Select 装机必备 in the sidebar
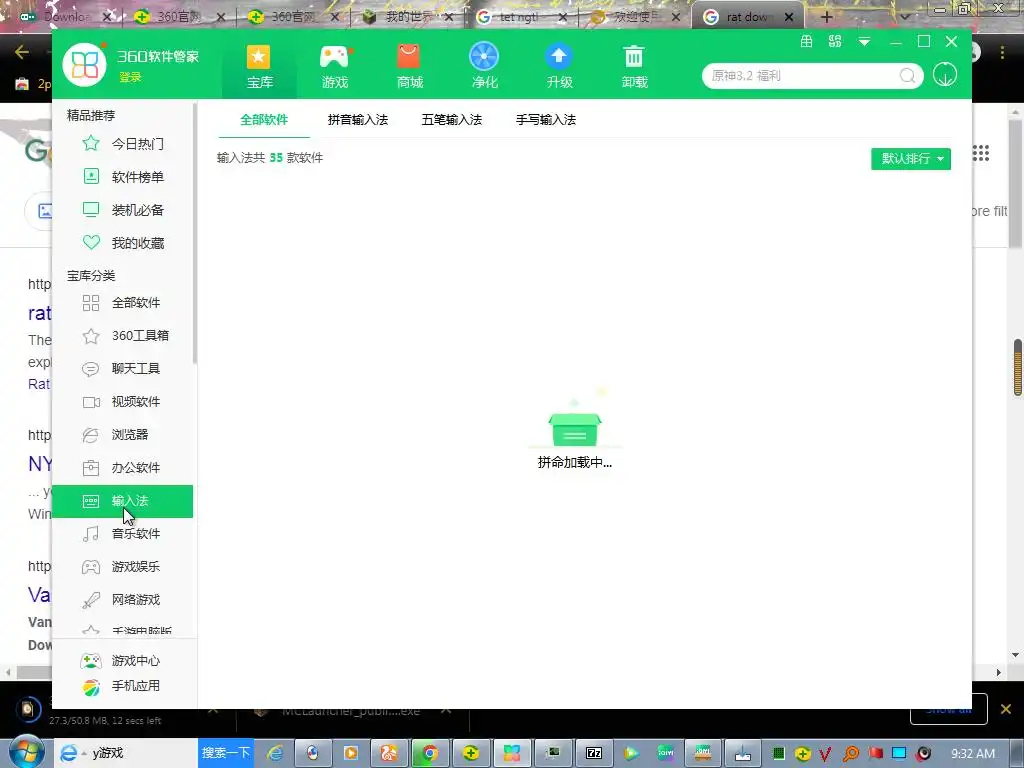Image resolution: width=1024 pixels, height=768 pixels. [x=123, y=210]
